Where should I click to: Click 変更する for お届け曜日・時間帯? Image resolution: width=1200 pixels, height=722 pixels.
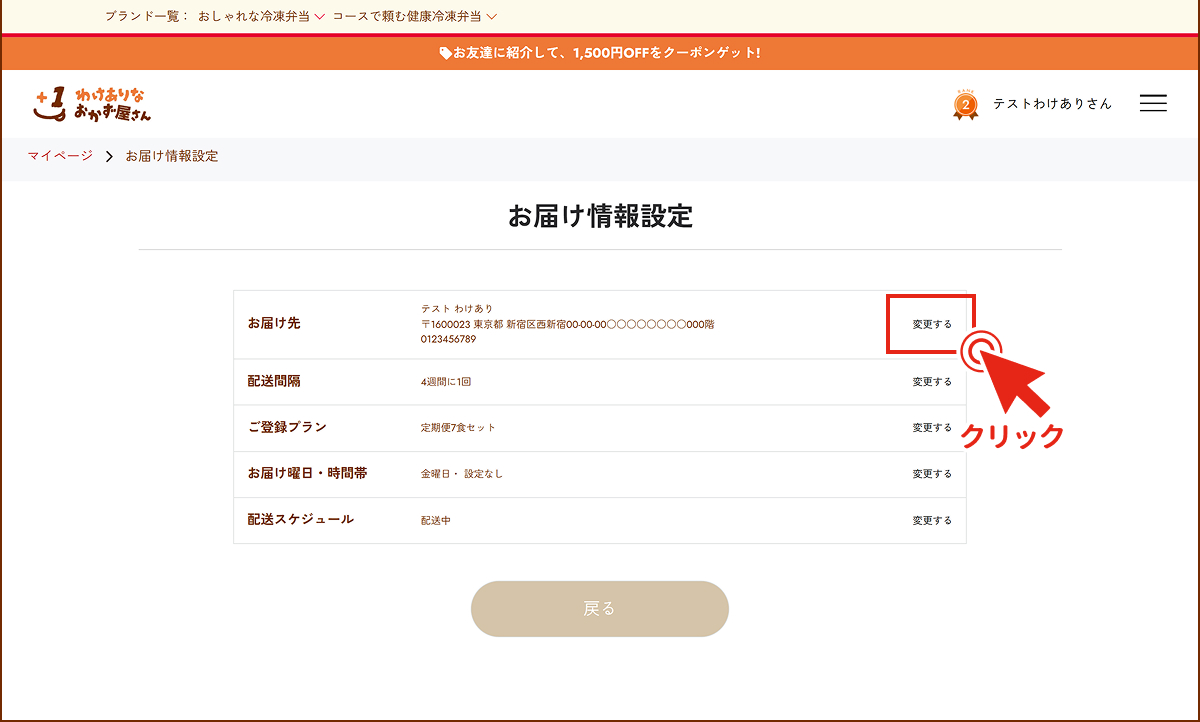(x=931, y=473)
